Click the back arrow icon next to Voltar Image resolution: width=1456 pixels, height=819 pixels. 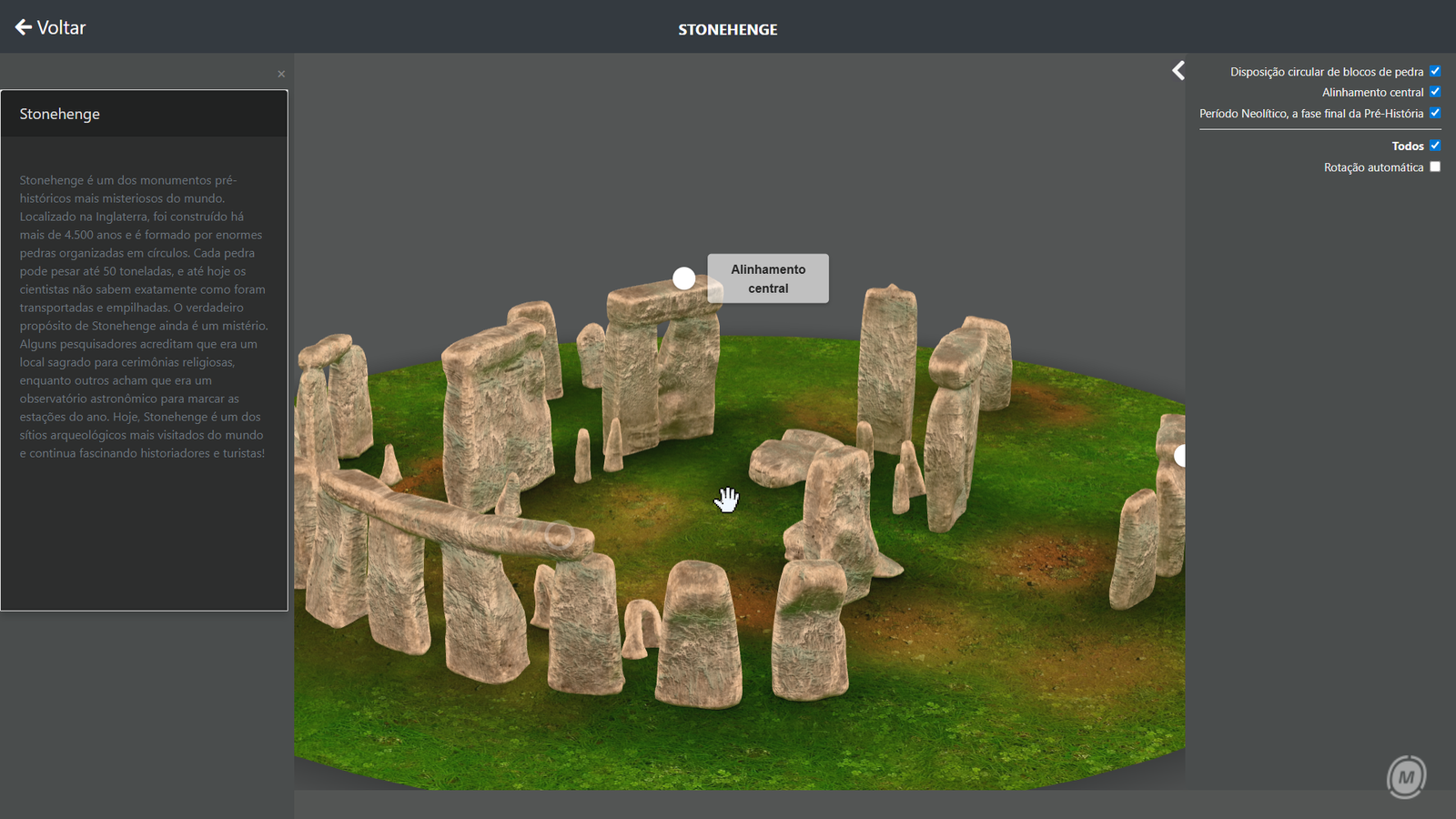point(23,26)
